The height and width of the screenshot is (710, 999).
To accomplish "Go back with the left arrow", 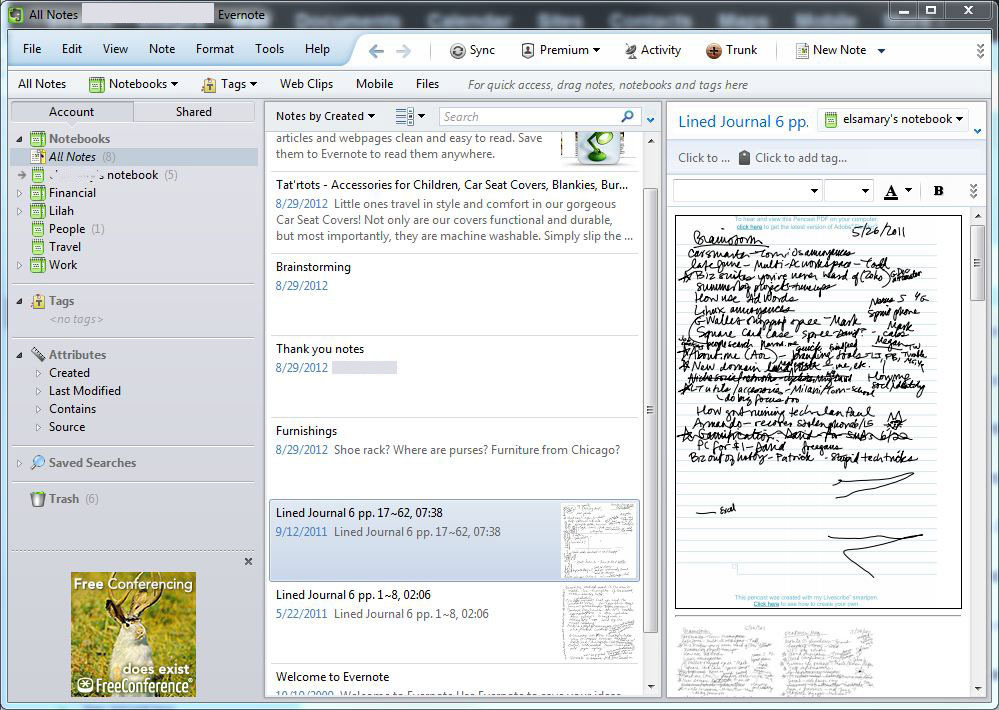I will point(376,50).
